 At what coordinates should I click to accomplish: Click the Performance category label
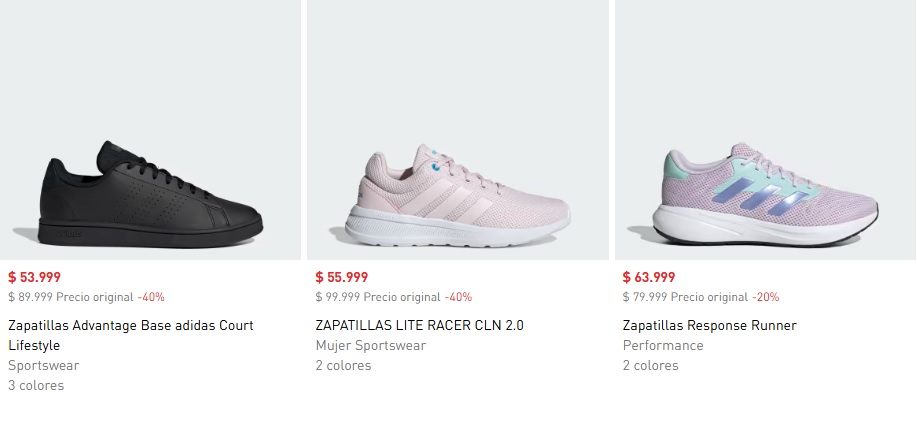pyautogui.click(x=663, y=346)
